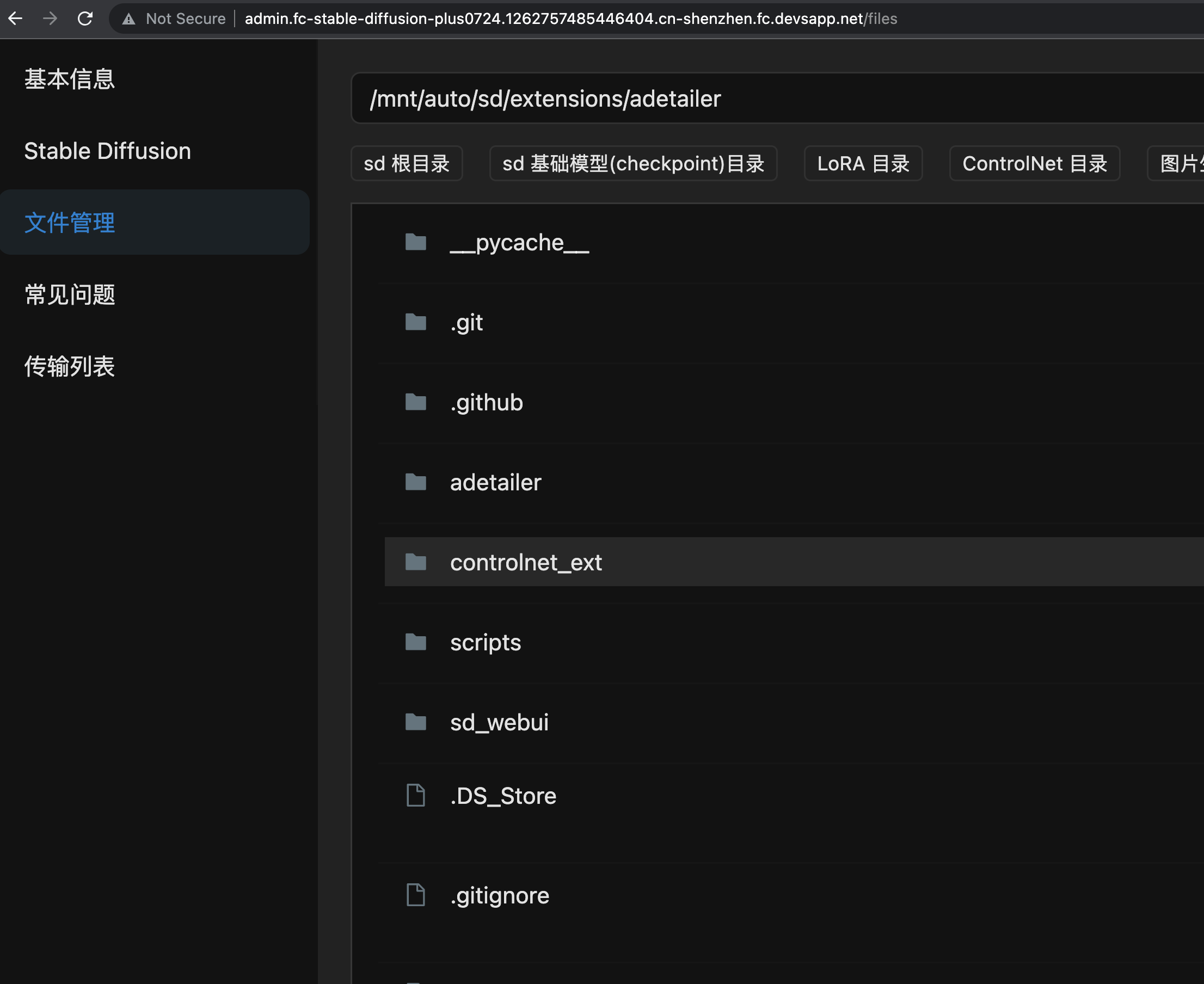
Task: Click the Not Secure warning icon
Action: (x=128, y=19)
